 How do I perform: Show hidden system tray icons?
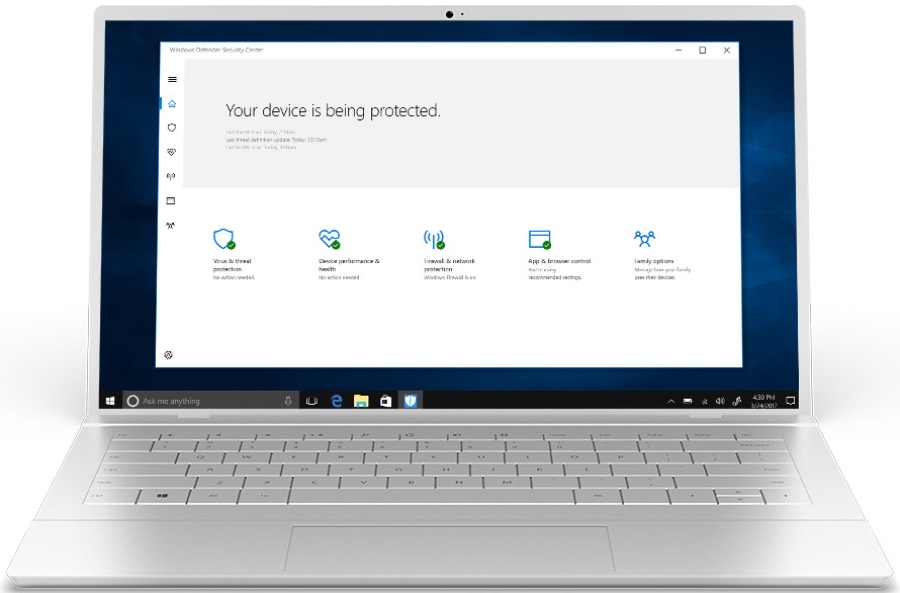(x=671, y=401)
